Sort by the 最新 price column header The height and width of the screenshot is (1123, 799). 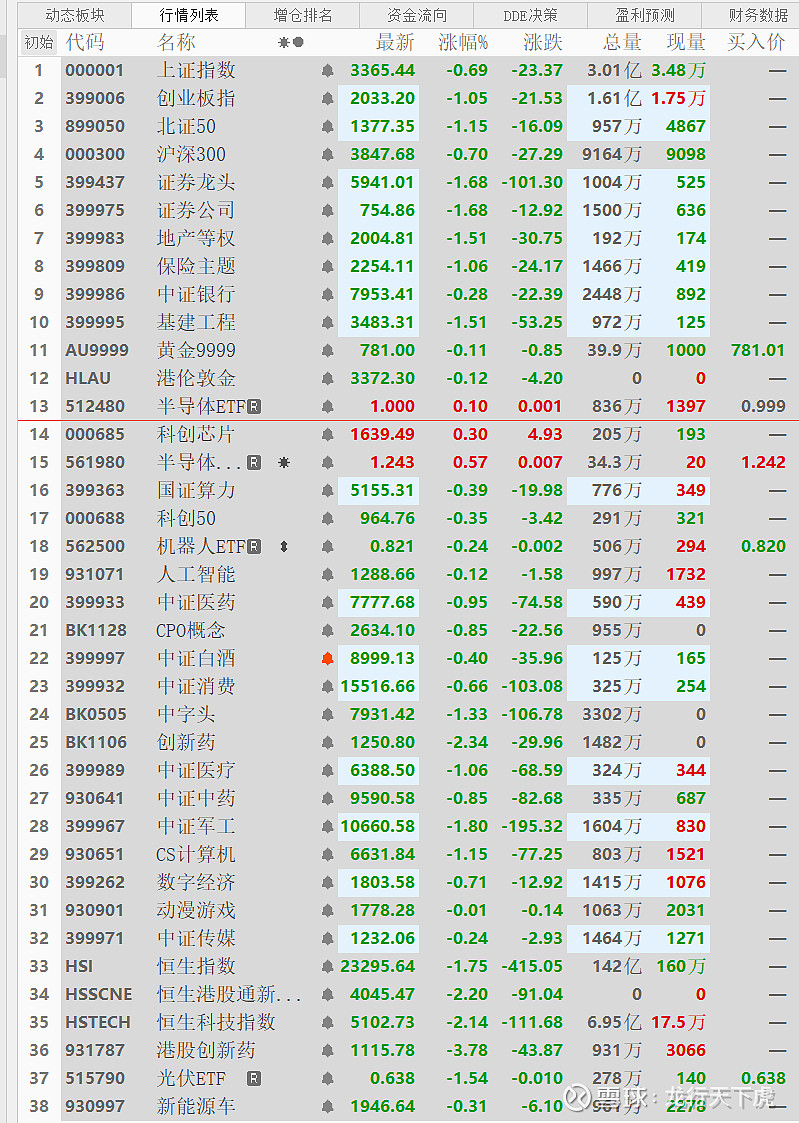(394, 43)
